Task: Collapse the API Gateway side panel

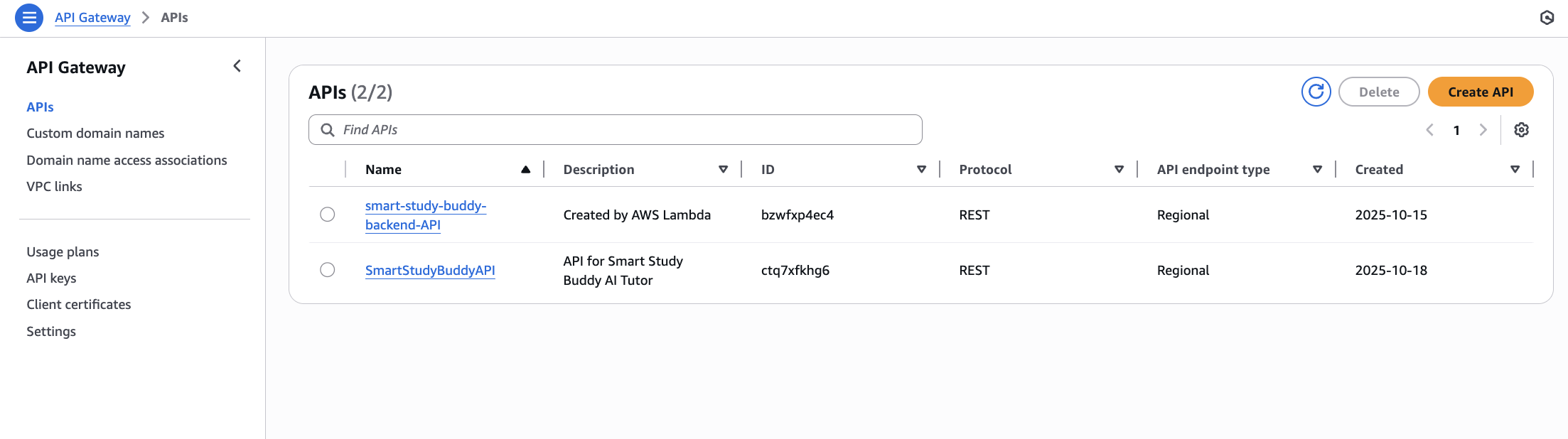Action: coord(237,66)
